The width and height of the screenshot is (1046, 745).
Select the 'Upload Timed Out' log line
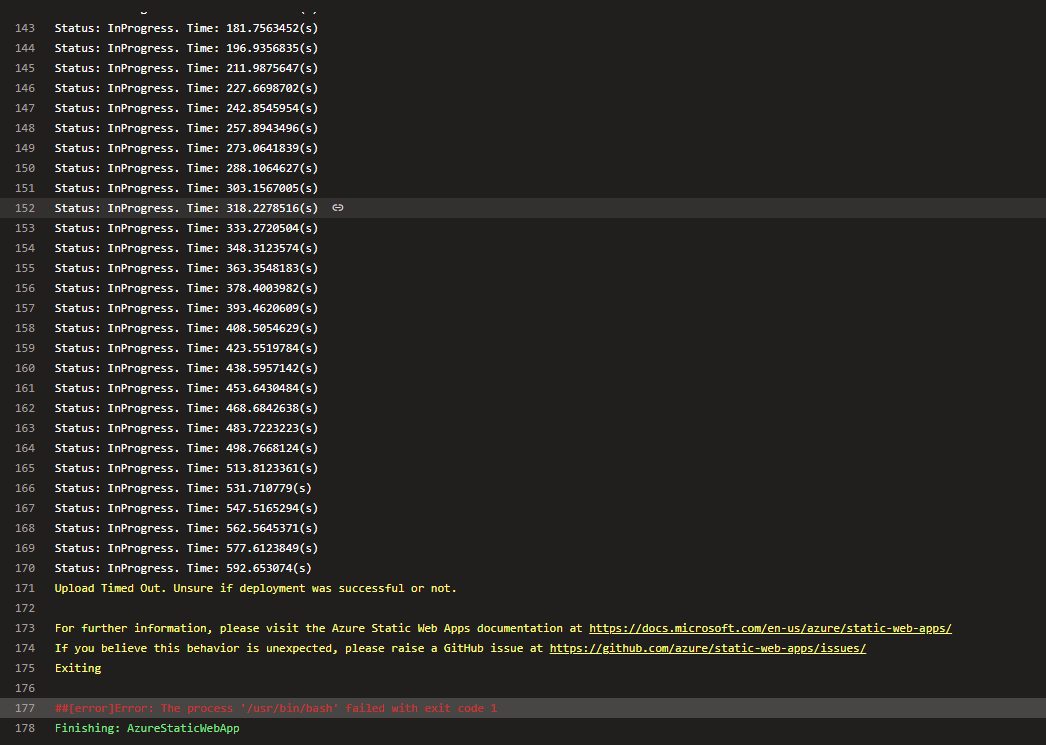[255, 588]
